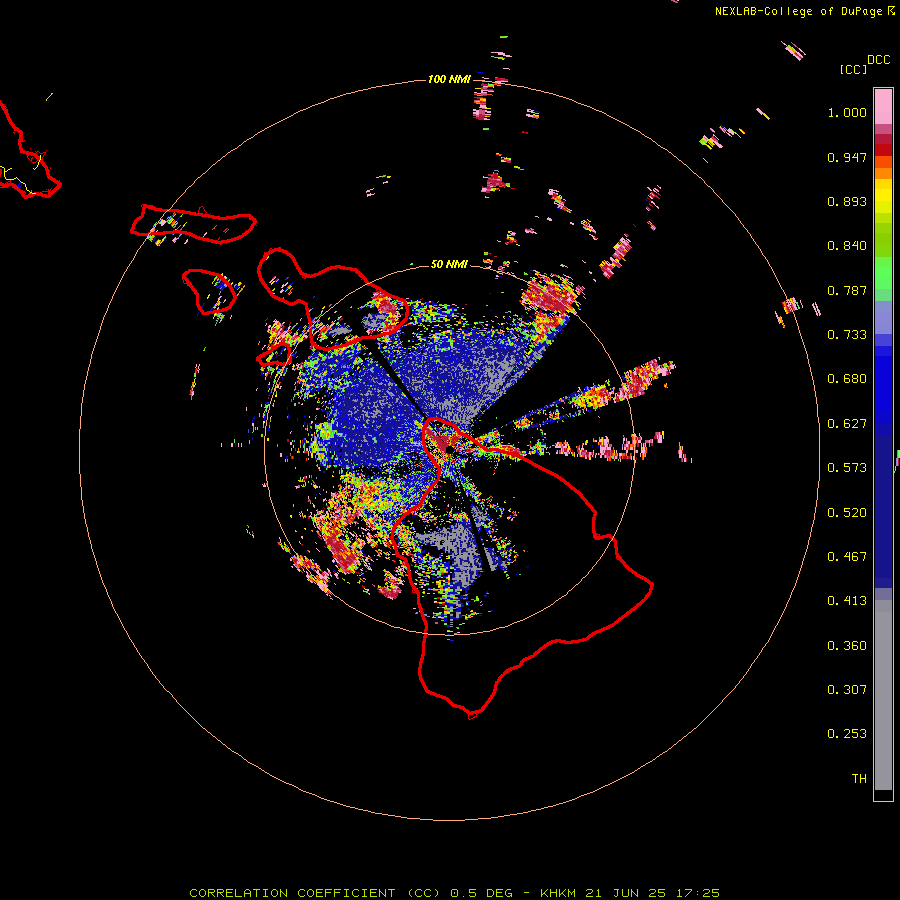Click the 0.307 color scale label
This screenshot has height=900, width=900.
847,690
